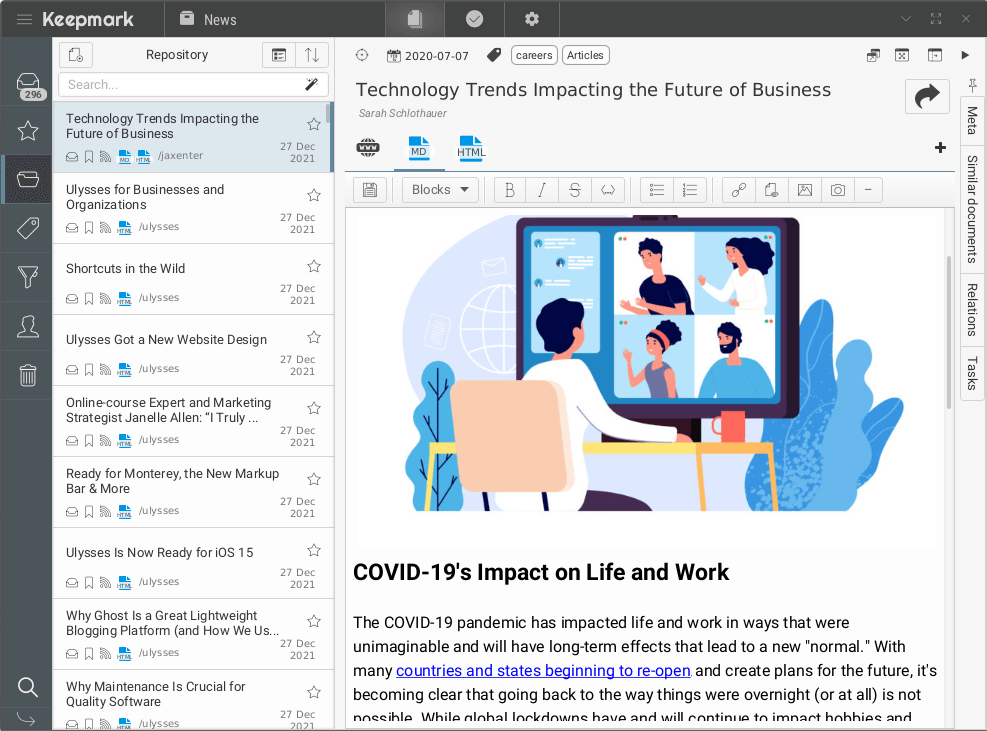Switch to the MD document tab
Image resolution: width=987 pixels, height=731 pixels.
tap(419, 149)
